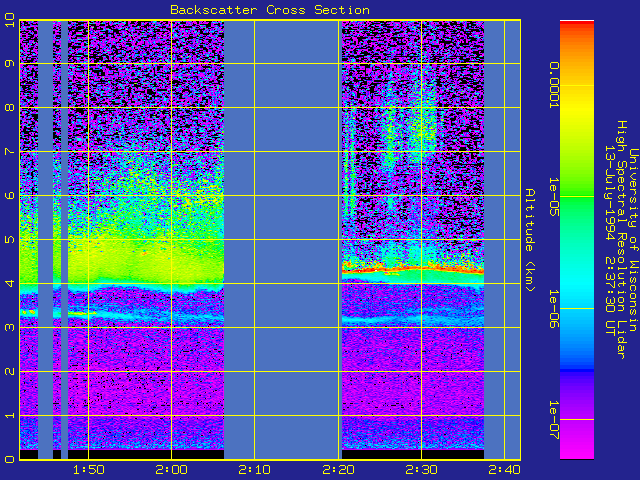Click the altitude label 0
The image size is (640, 480).
[x=10, y=460]
